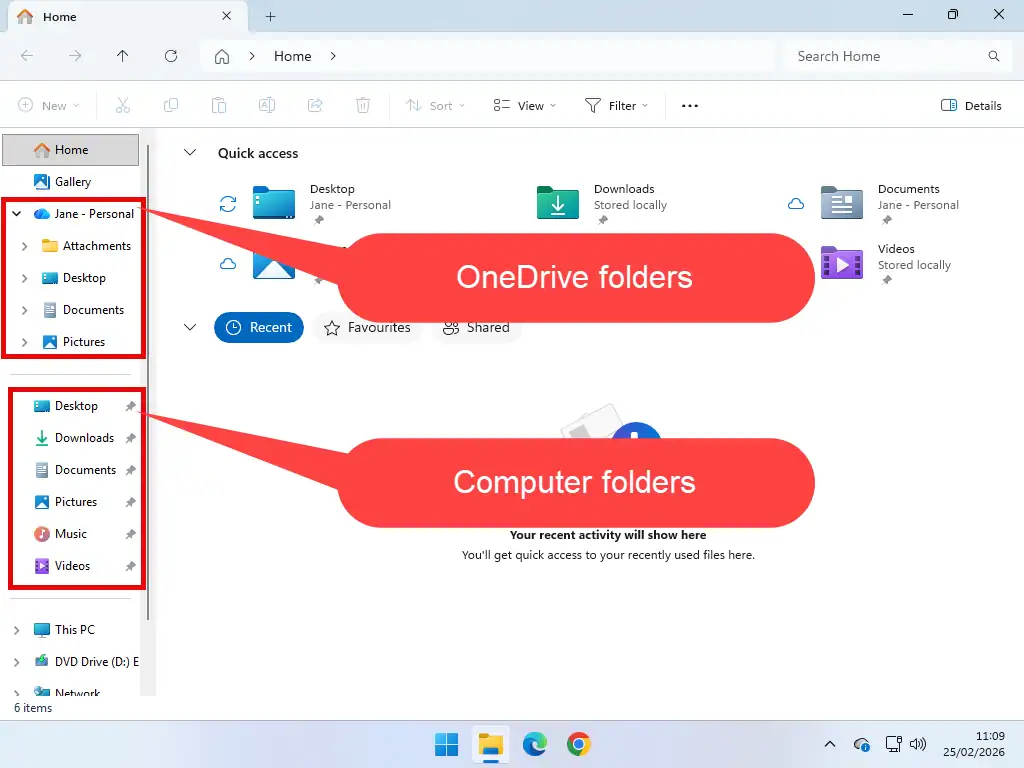1024x768 pixels.
Task: Unpin Music from Quick access
Action: point(130,533)
